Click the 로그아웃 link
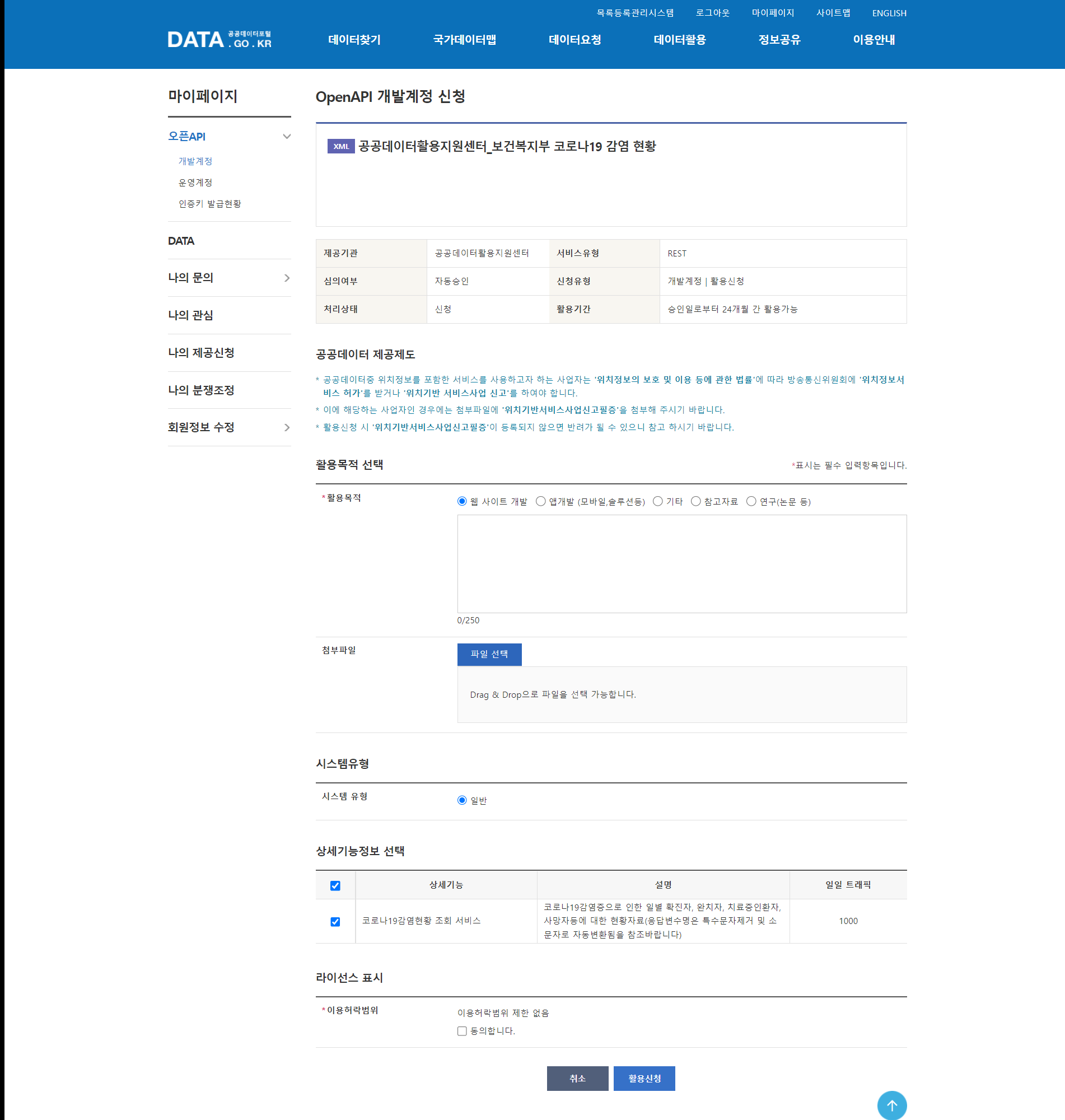Screen dimensions: 1065x1120 coord(712,12)
